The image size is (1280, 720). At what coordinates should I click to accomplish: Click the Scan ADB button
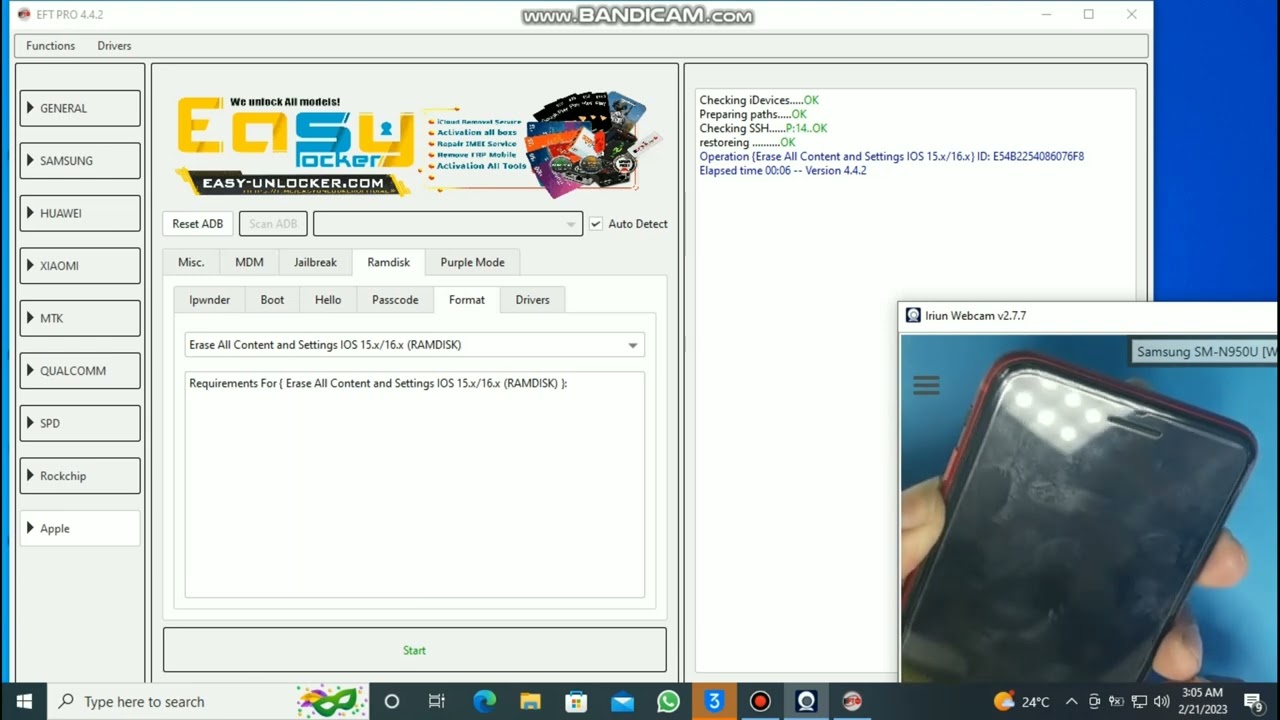click(x=273, y=224)
